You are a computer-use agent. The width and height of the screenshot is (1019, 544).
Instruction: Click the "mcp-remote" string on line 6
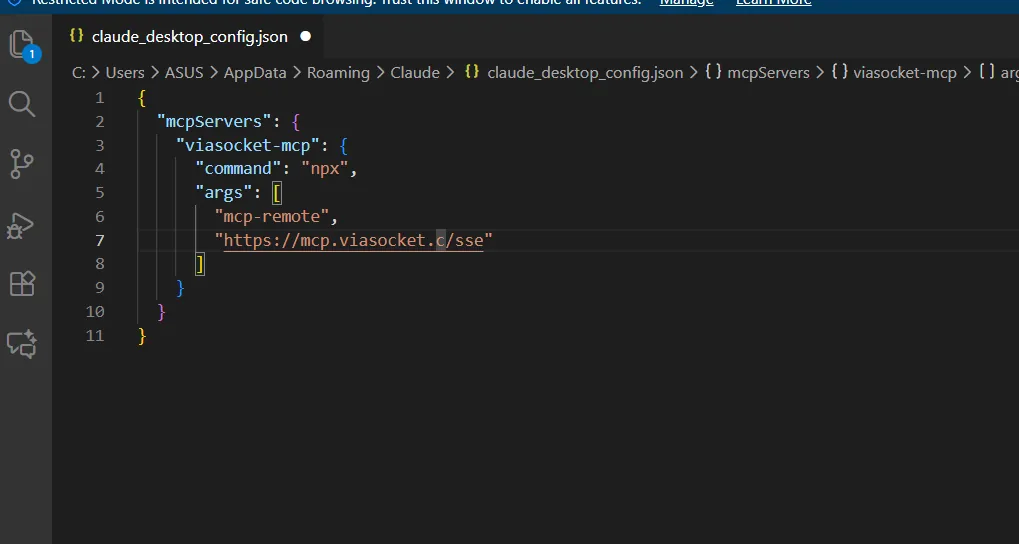[x=272, y=216]
